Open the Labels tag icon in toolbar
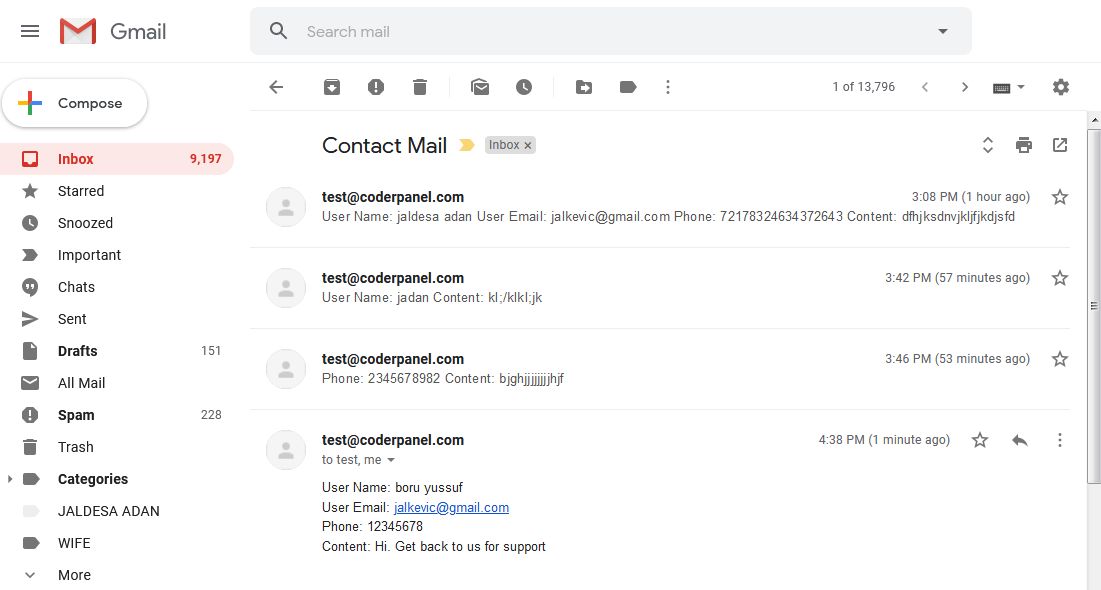The image size is (1101, 590). point(628,87)
